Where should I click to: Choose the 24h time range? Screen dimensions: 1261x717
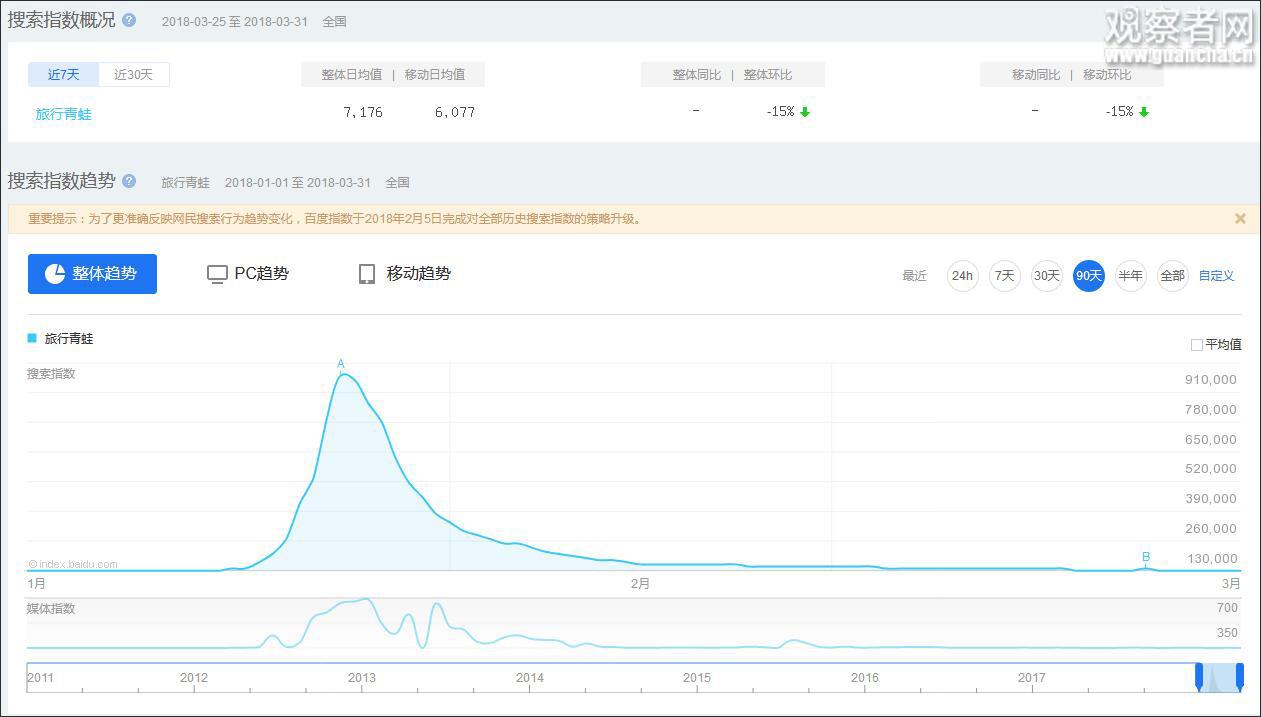tap(962, 276)
